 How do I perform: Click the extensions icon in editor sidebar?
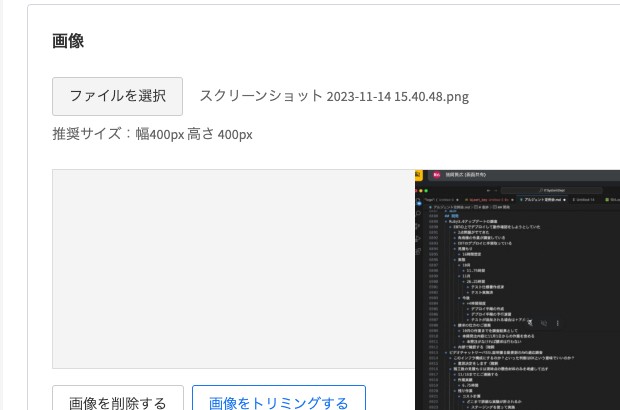pyautogui.click(x=418, y=251)
